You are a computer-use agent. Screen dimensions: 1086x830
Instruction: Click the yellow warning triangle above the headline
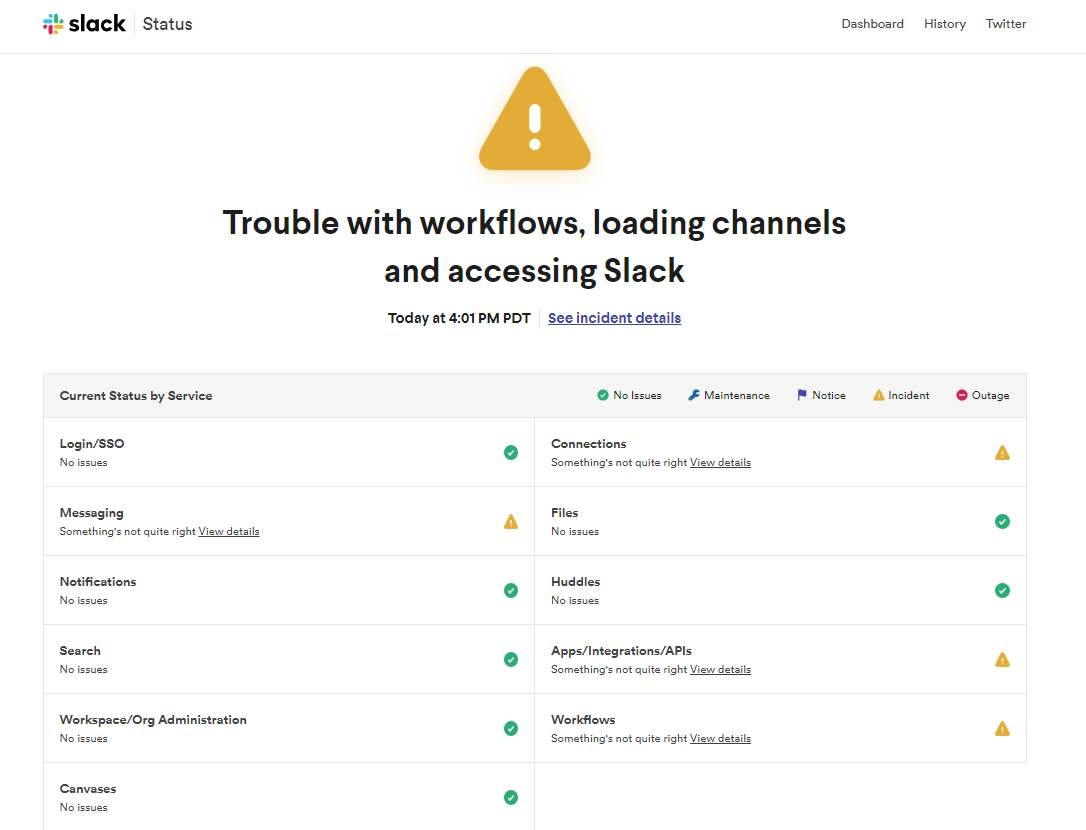pos(534,120)
